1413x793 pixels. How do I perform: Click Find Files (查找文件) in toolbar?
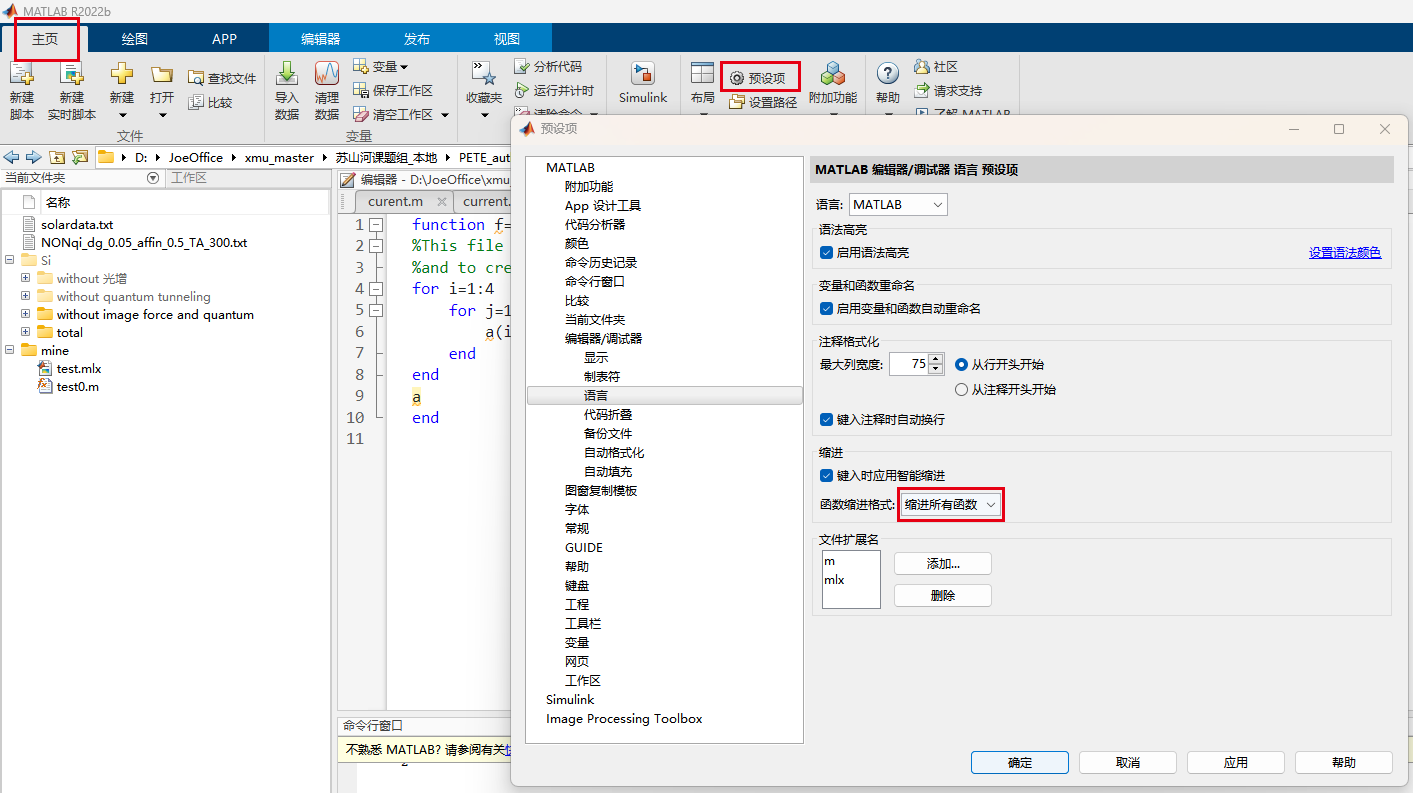222,78
